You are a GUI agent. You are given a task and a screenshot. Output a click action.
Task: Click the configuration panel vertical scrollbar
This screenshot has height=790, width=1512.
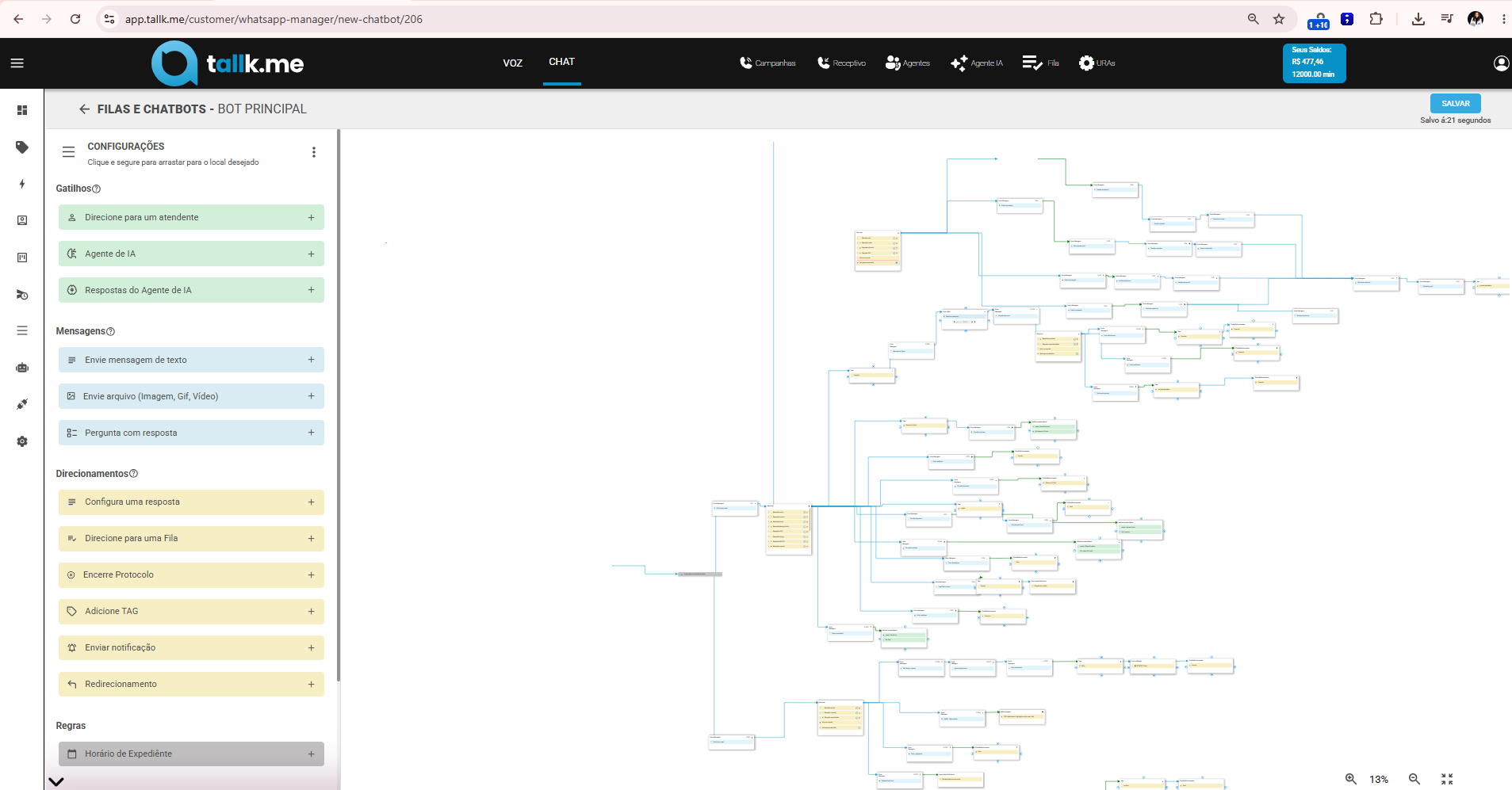pyautogui.click(x=339, y=404)
